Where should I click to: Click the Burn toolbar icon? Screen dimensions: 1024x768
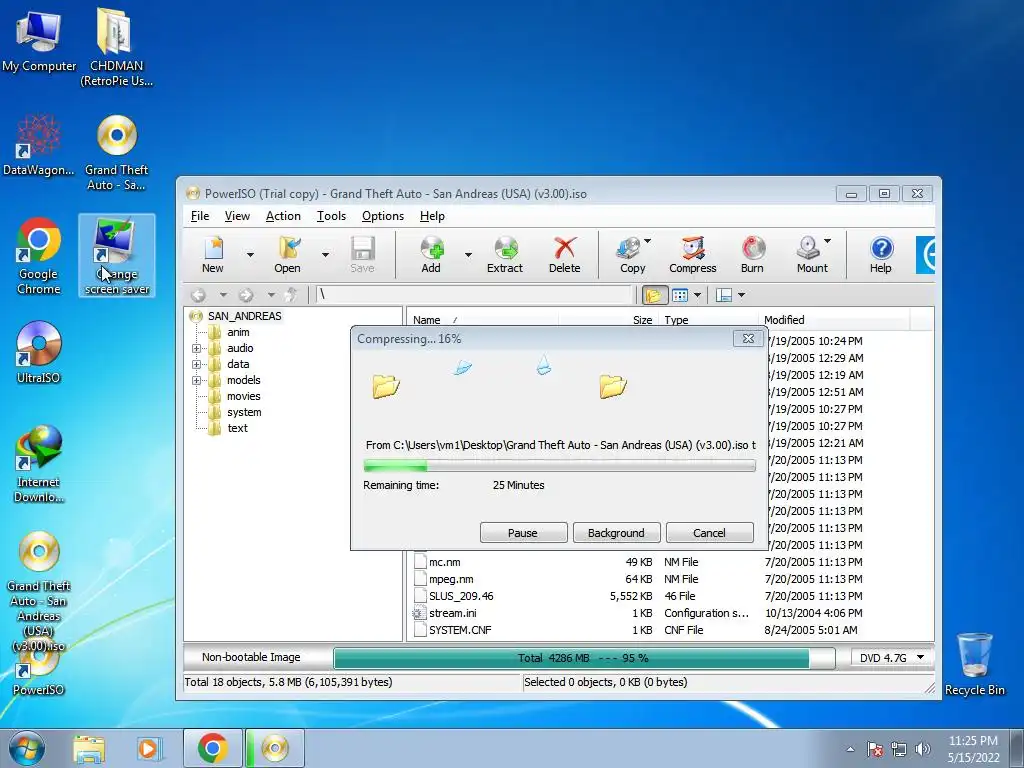753,249
